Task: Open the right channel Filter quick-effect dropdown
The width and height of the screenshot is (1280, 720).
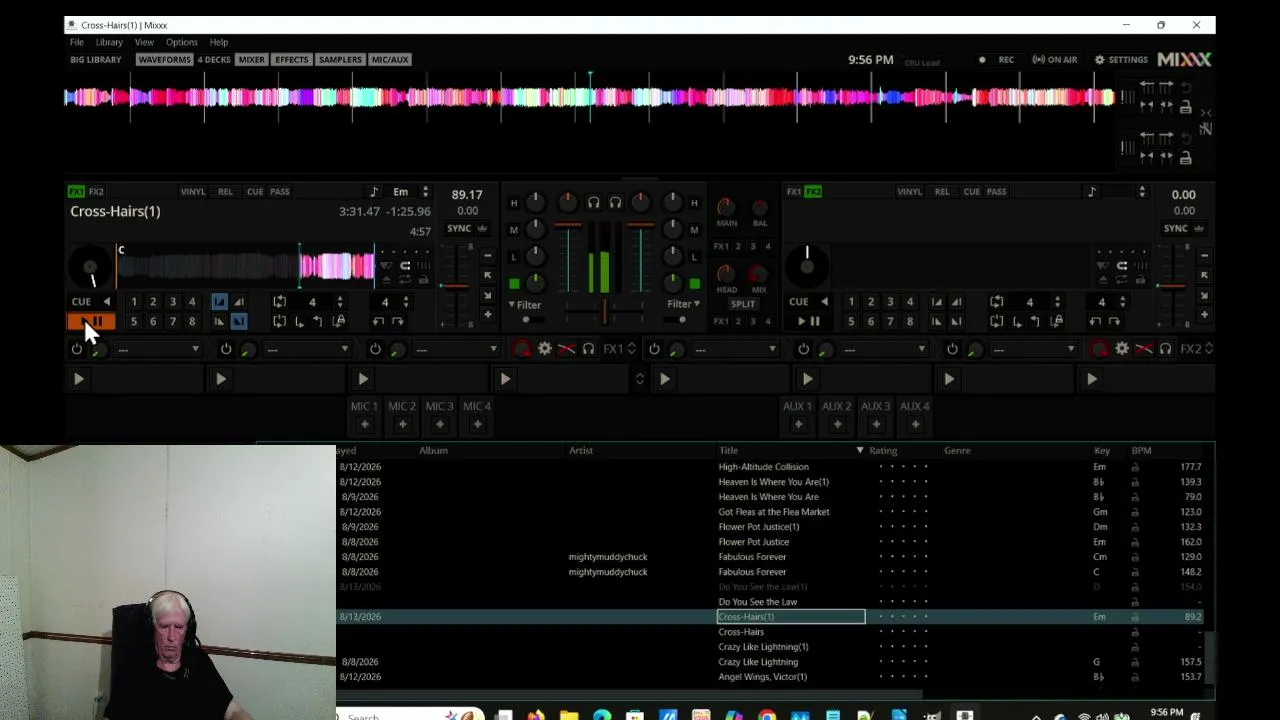Action: 684,305
